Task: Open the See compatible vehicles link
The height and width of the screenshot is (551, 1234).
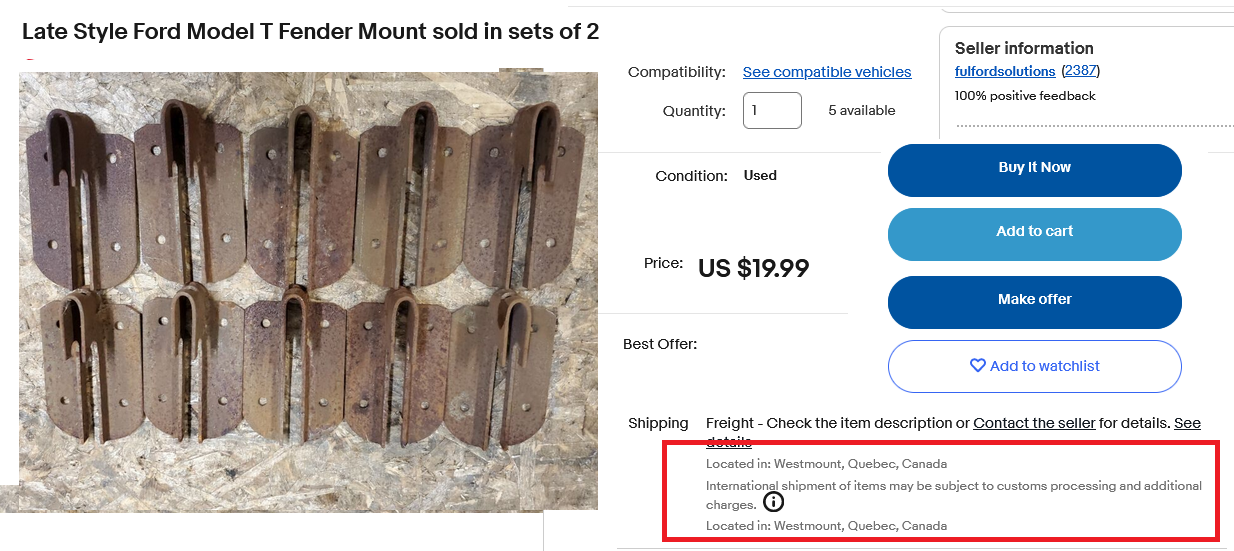Action: (x=827, y=72)
